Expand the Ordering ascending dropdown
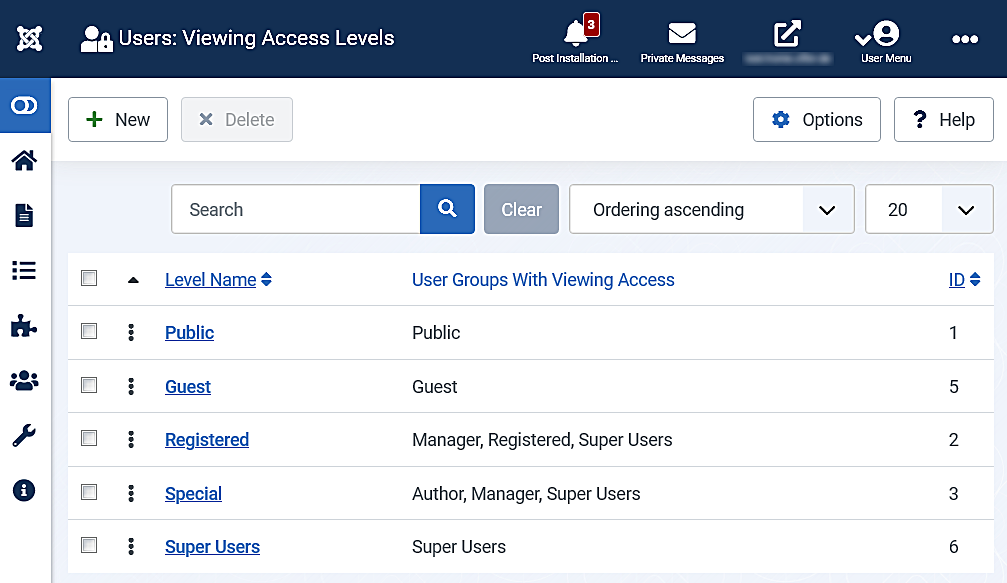Viewport: 1007px width, 583px height. (x=711, y=210)
